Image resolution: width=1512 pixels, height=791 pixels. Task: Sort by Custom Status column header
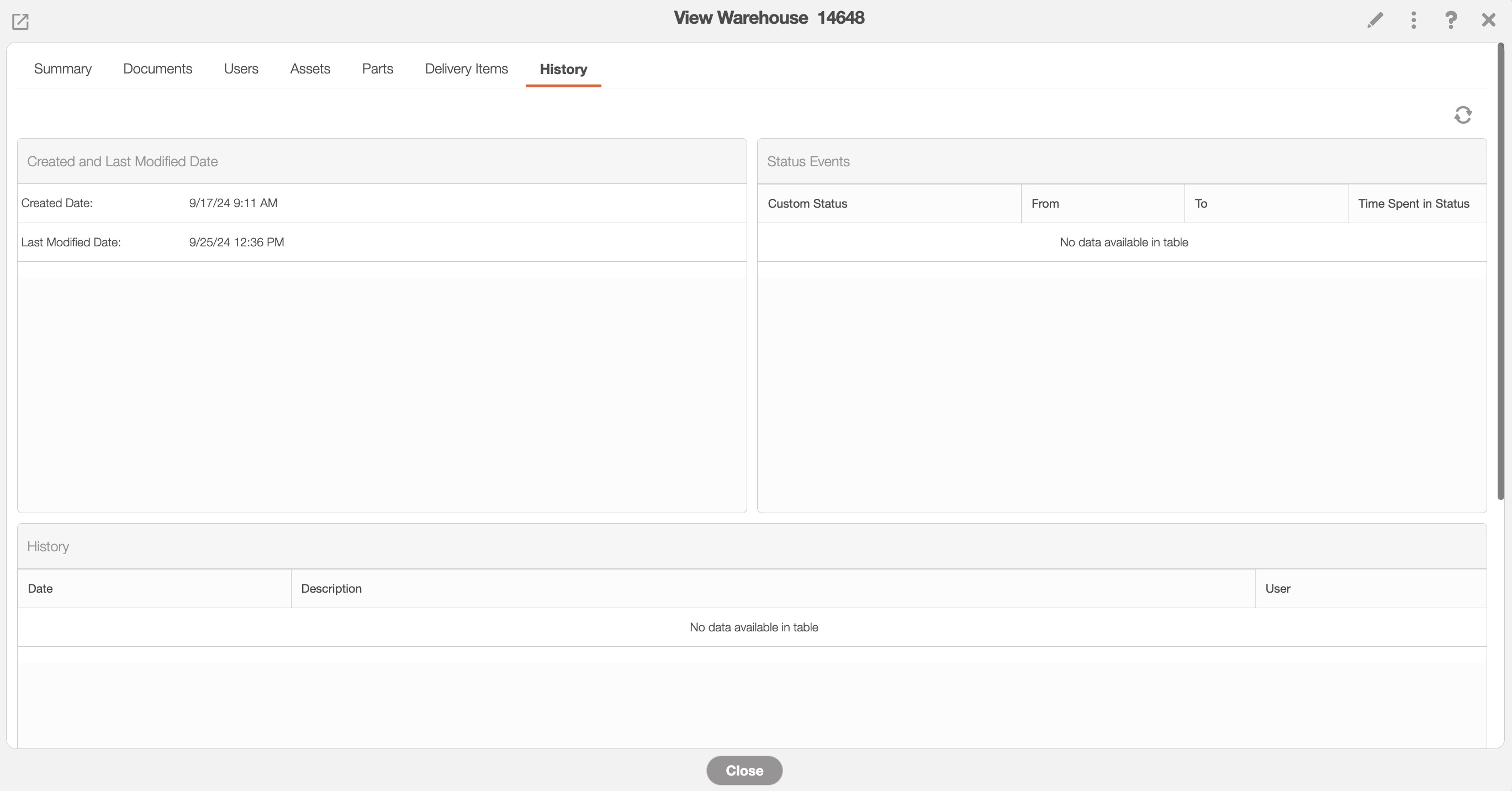point(807,204)
